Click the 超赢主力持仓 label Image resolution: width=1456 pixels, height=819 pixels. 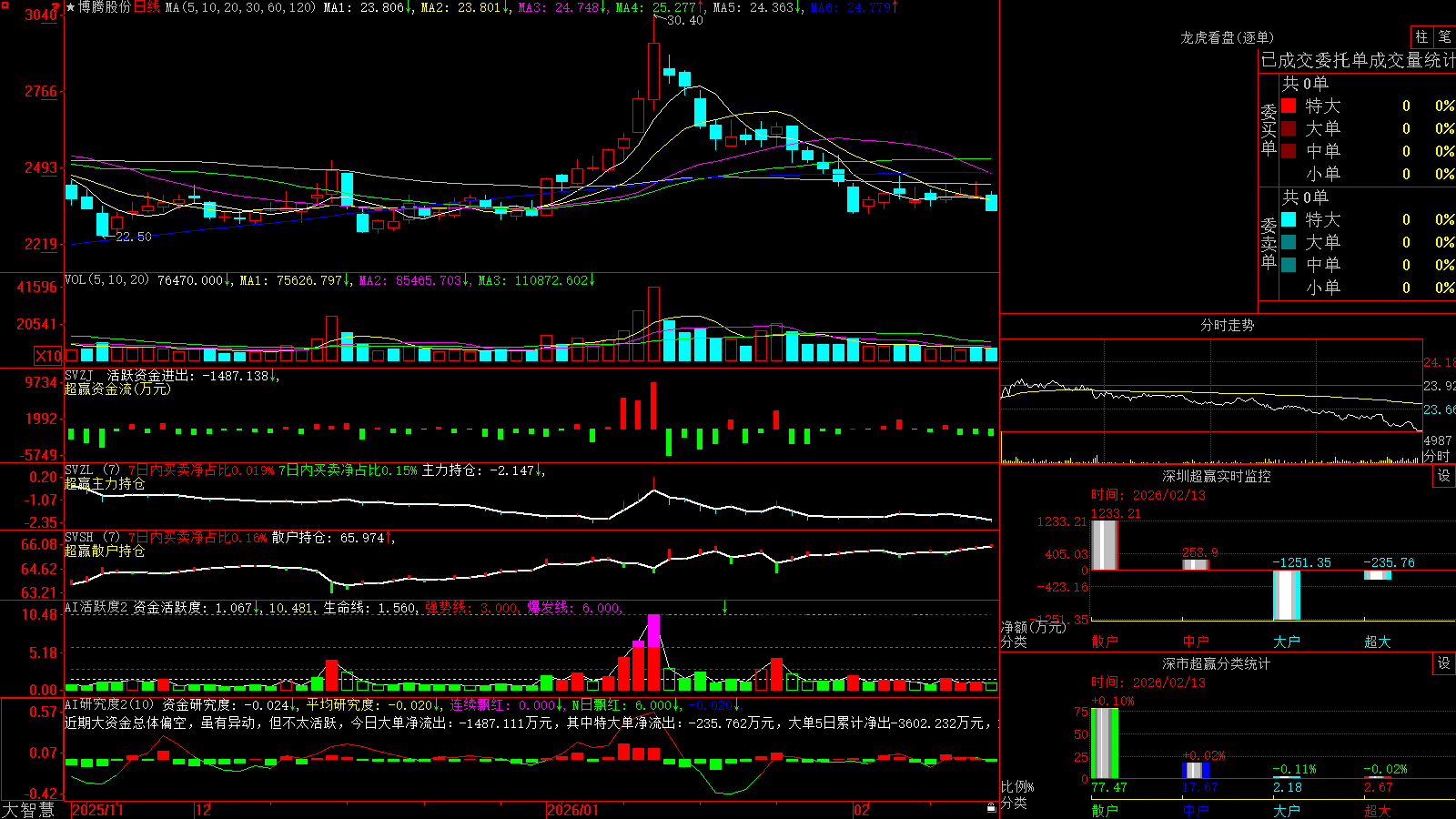pos(105,483)
